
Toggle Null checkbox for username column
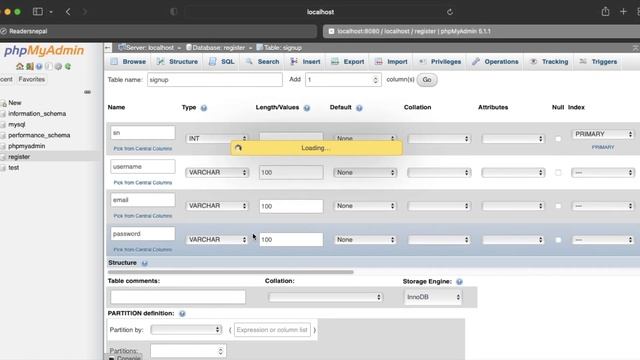pos(558,173)
